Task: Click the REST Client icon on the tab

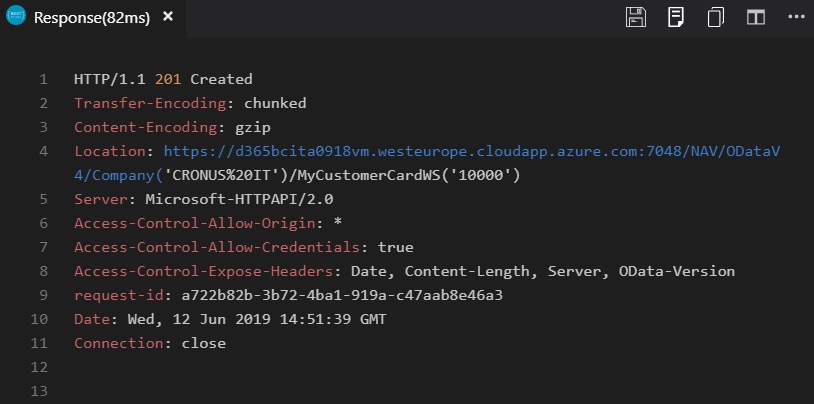Action: [16, 17]
